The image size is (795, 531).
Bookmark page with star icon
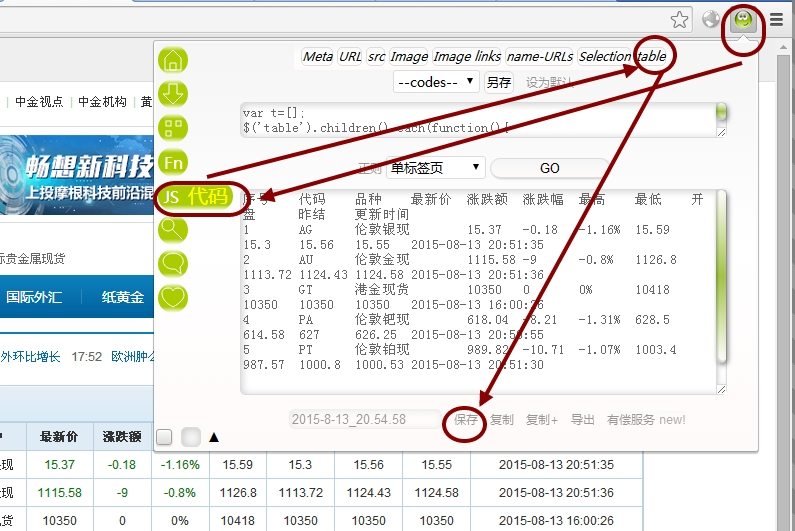pos(679,20)
